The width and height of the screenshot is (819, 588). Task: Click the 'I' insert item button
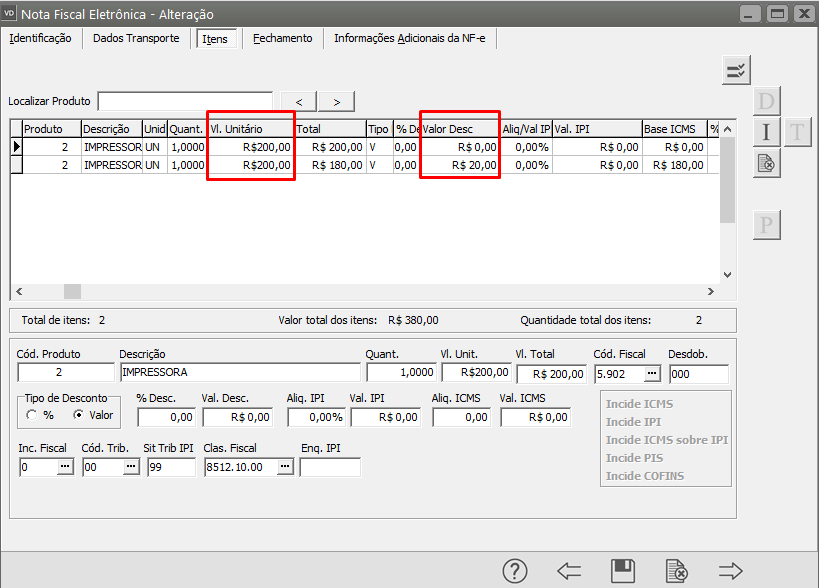tap(766, 132)
